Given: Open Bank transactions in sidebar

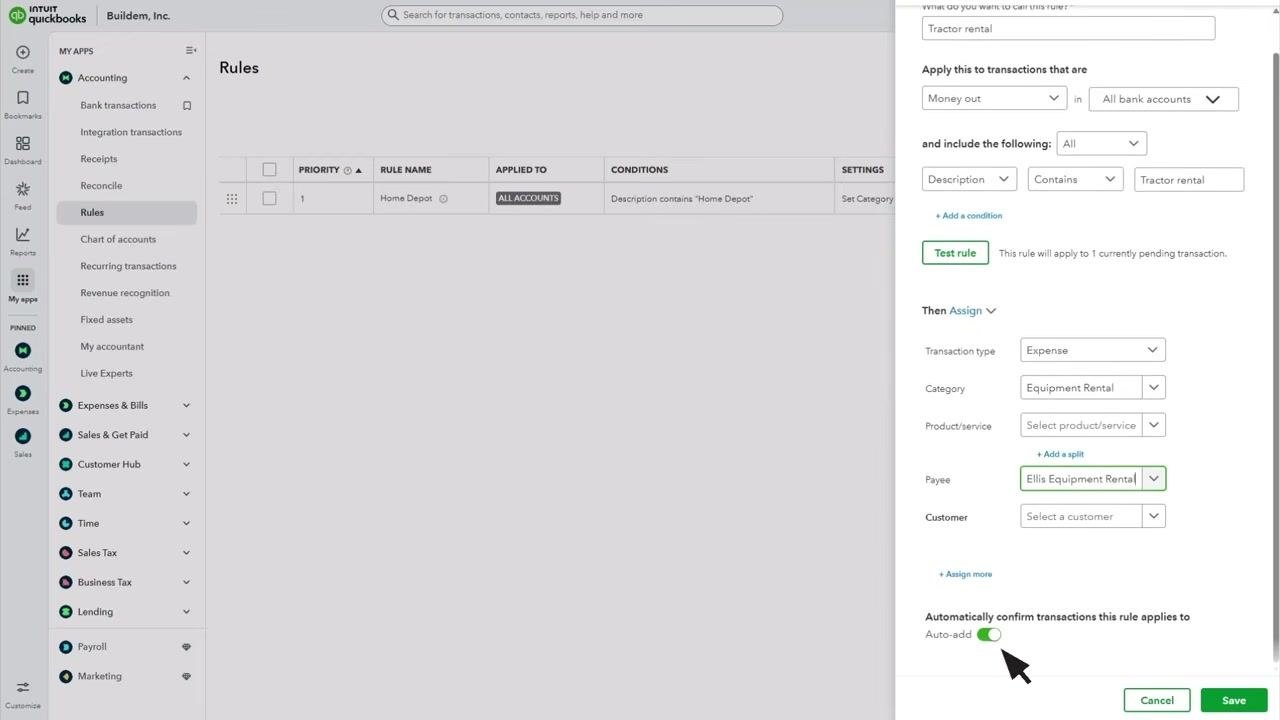Looking at the screenshot, I should pyautogui.click(x=118, y=105).
